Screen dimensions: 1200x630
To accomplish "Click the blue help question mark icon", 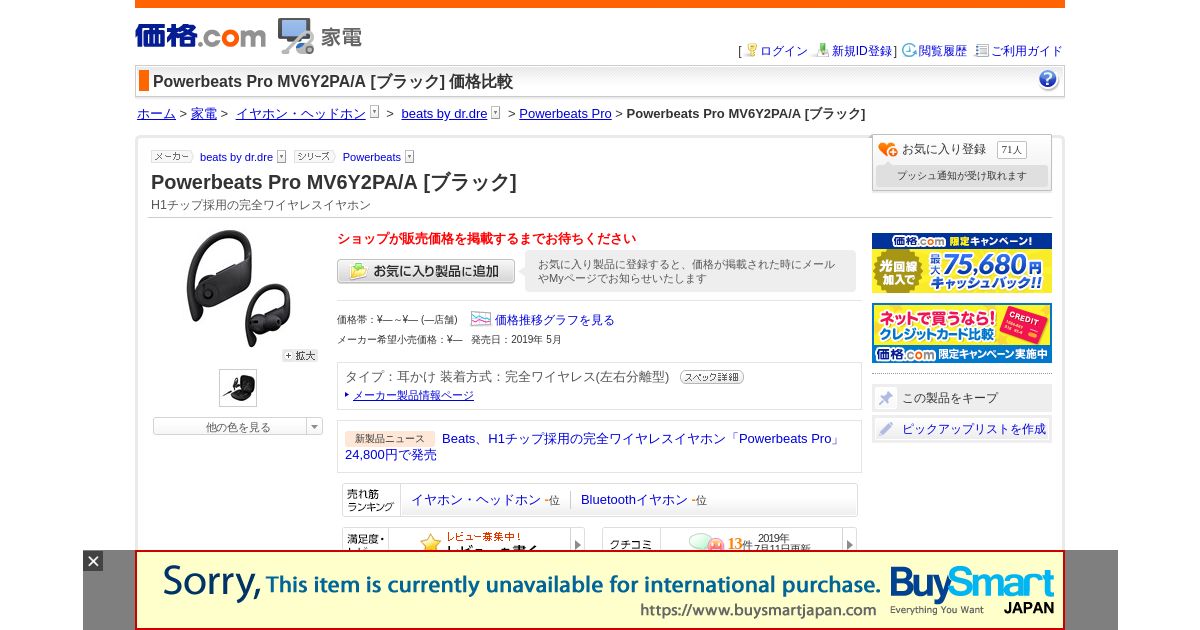I will click(x=1048, y=80).
